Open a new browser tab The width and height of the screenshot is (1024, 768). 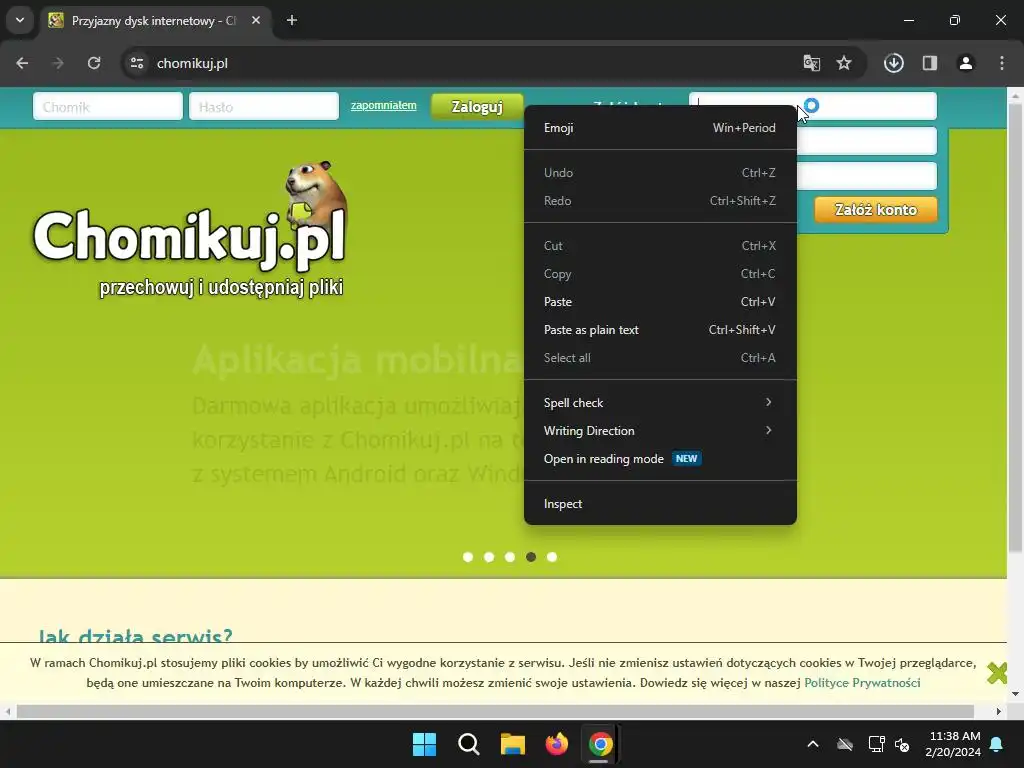[292, 20]
